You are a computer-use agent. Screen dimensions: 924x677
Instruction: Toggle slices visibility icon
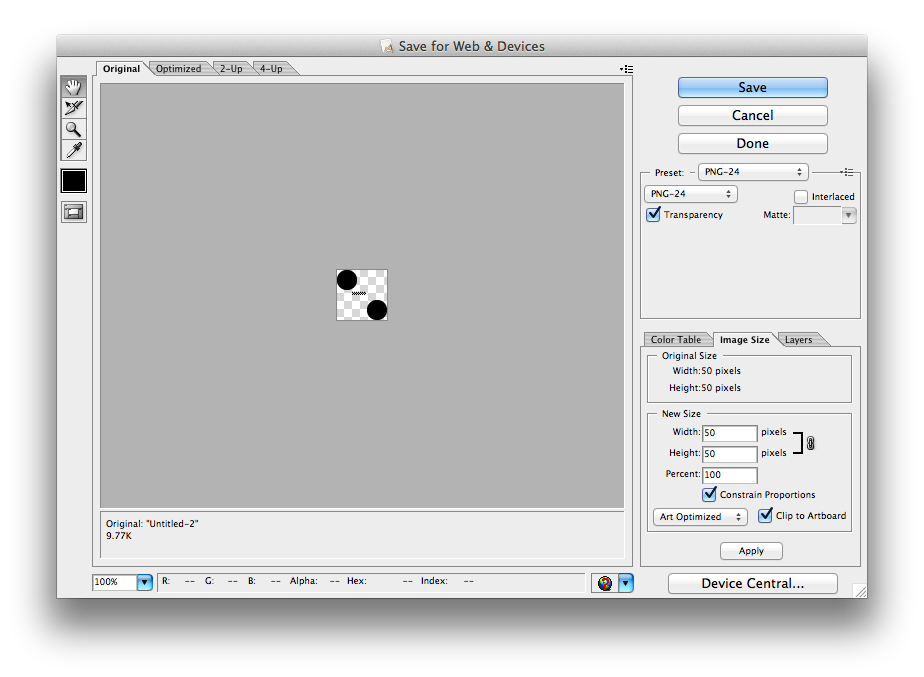point(73,212)
